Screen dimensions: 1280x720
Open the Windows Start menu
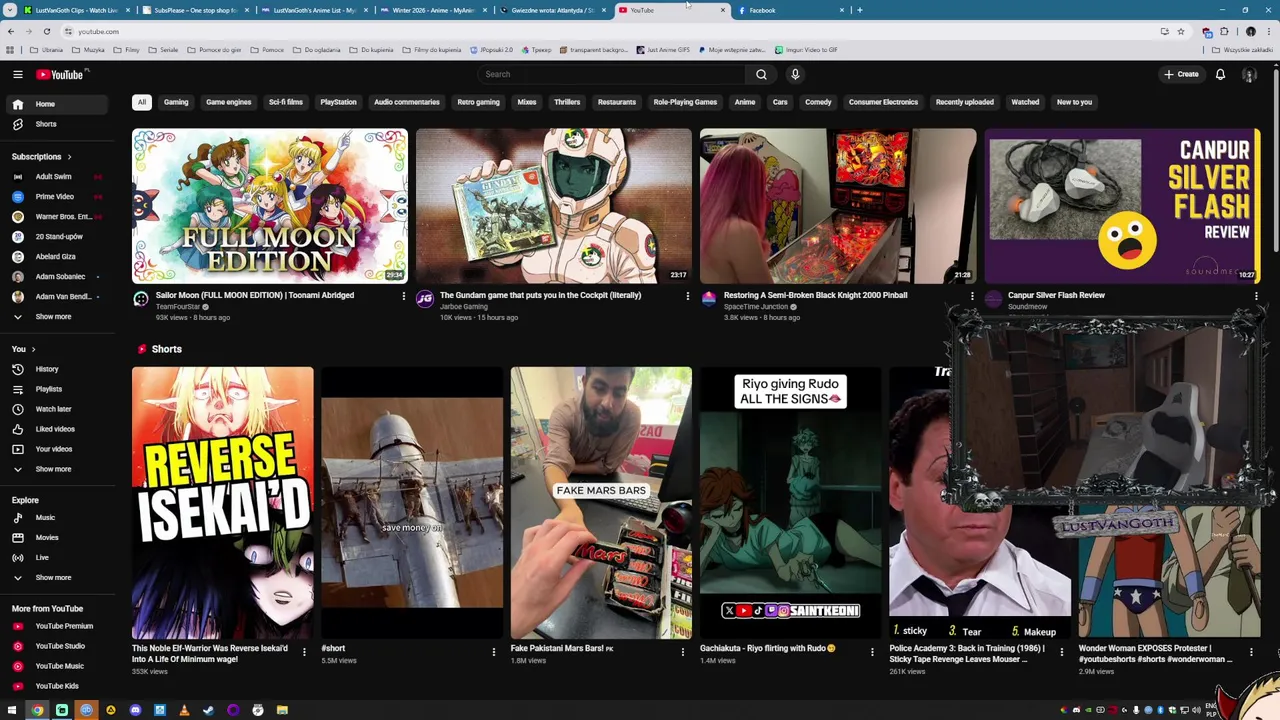pyautogui.click(x=12, y=710)
